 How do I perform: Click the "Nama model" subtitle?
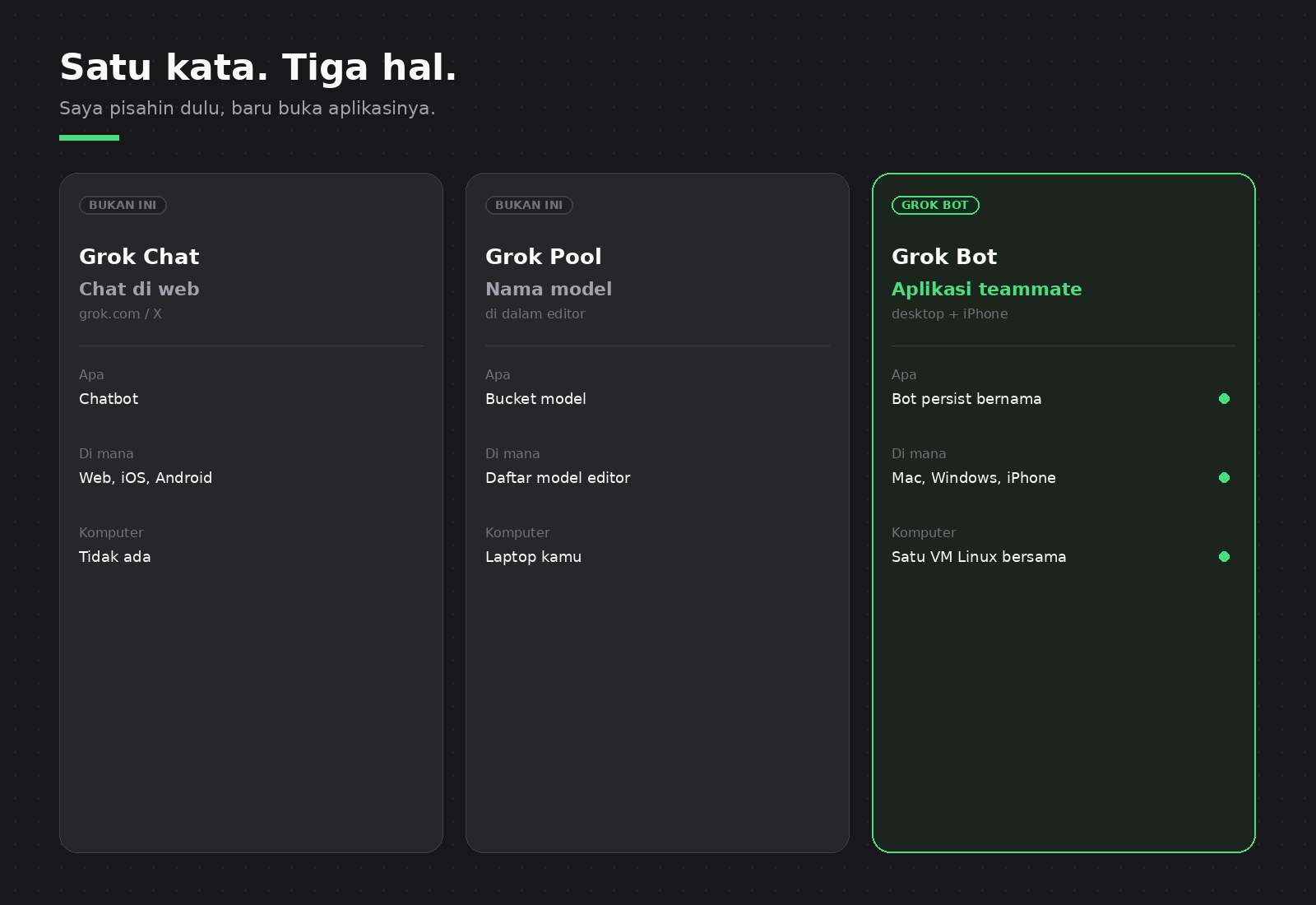(549, 289)
